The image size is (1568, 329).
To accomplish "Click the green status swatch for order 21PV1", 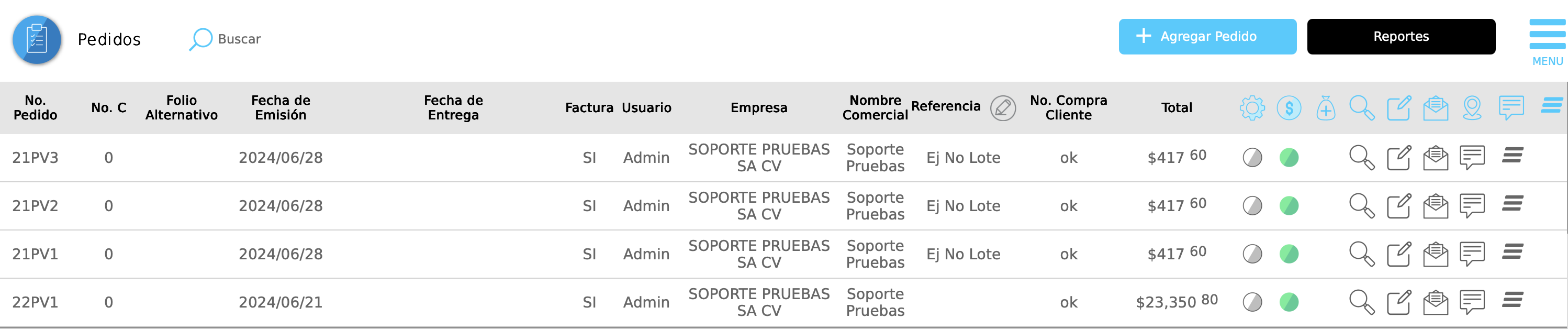I will point(1289,254).
